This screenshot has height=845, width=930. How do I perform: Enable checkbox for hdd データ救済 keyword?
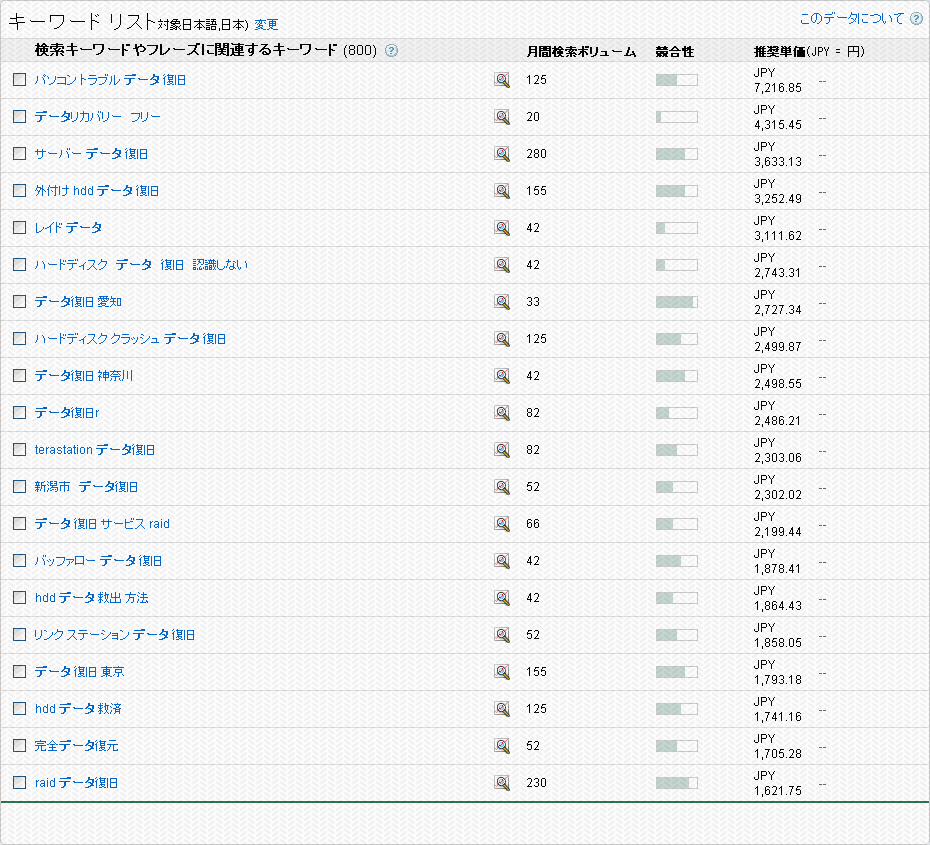coord(19,709)
